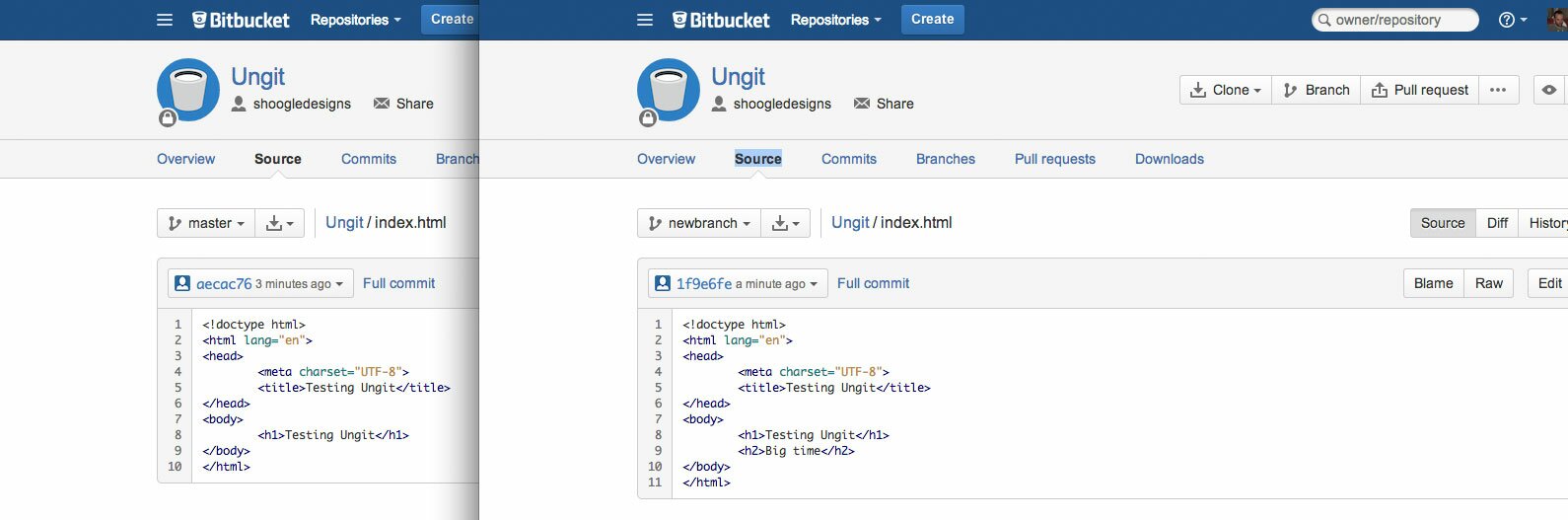Click the Blame button
The width and height of the screenshot is (1568, 520).
tap(1433, 283)
